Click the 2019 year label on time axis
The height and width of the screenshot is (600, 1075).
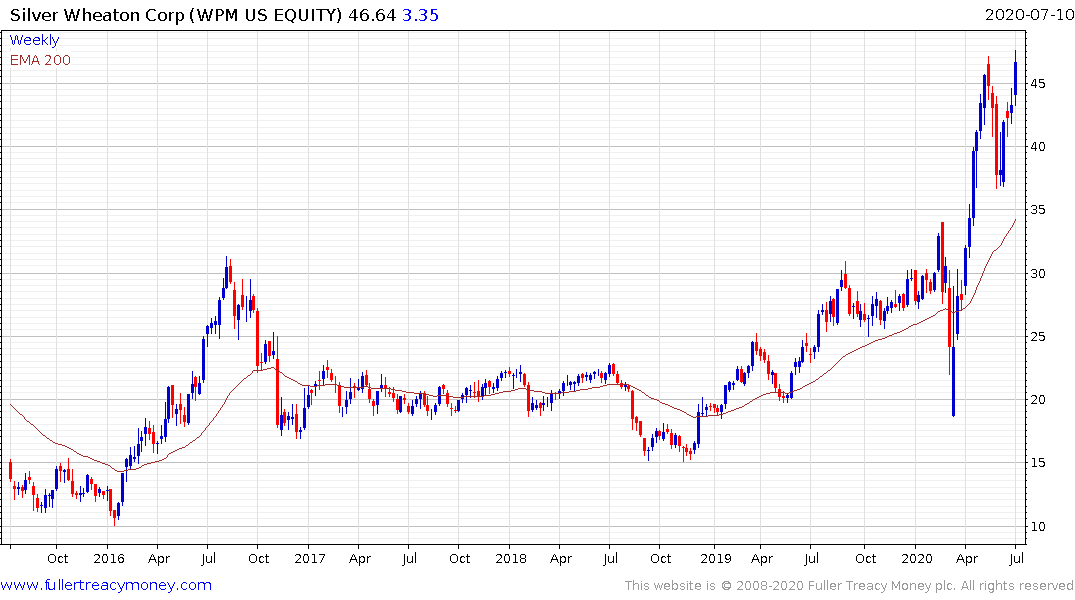[x=716, y=558]
